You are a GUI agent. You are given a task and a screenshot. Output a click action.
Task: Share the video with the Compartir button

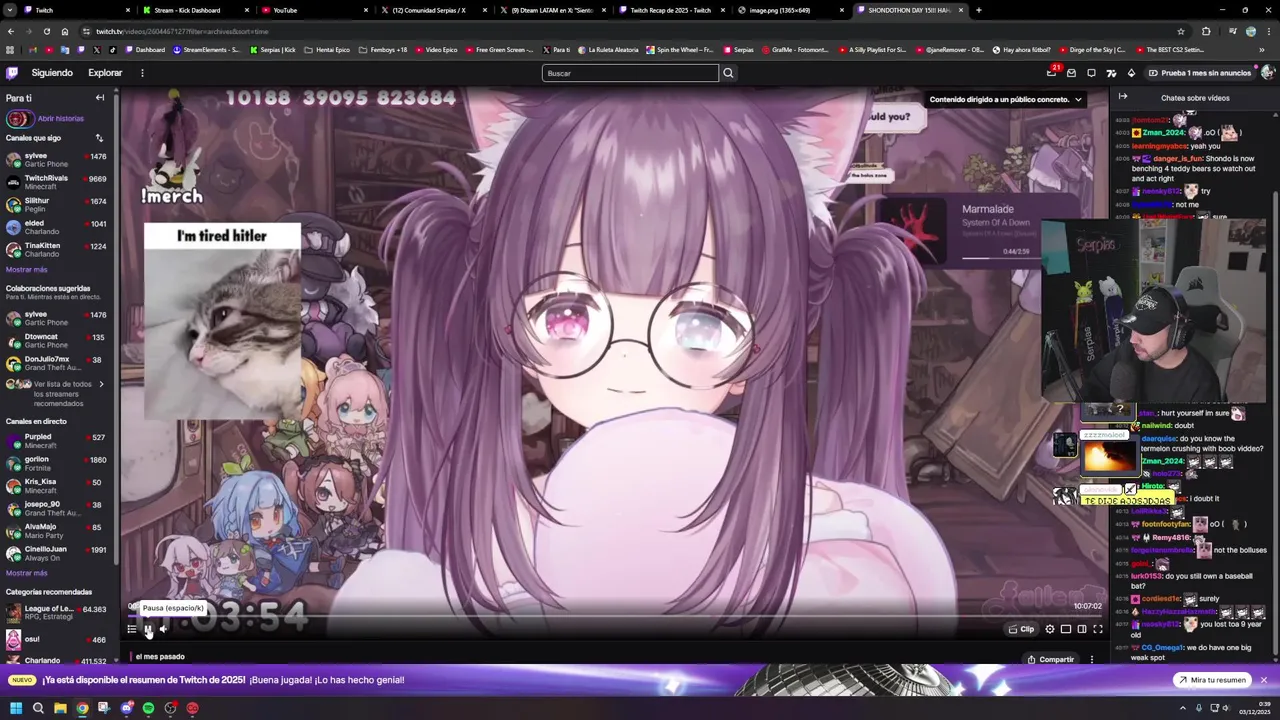tap(1050, 659)
